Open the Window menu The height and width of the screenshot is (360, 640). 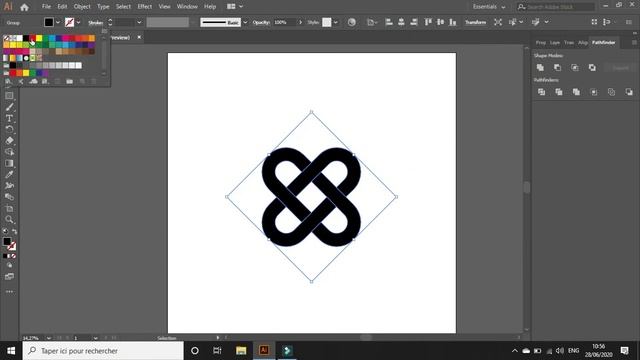click(187, 7)
